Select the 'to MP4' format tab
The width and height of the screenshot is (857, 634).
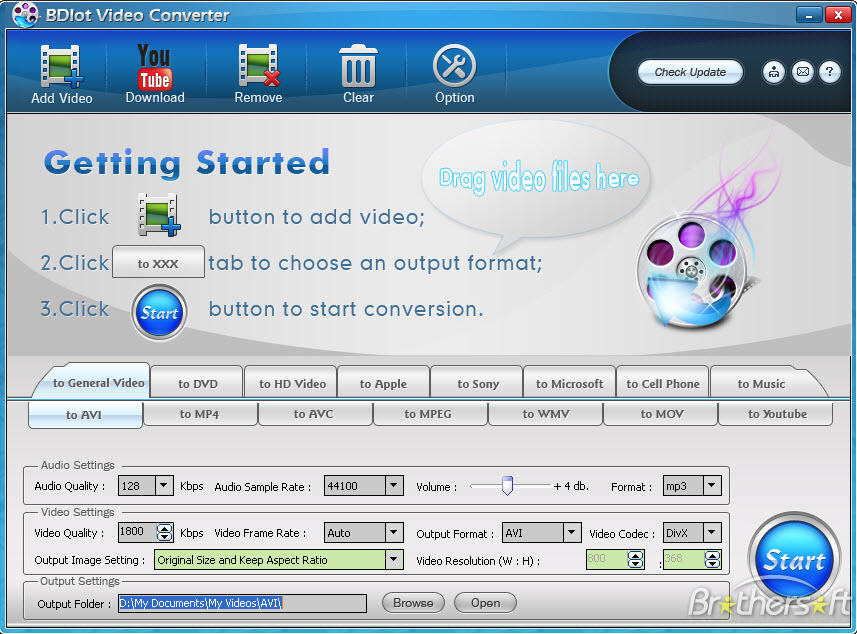199,414
